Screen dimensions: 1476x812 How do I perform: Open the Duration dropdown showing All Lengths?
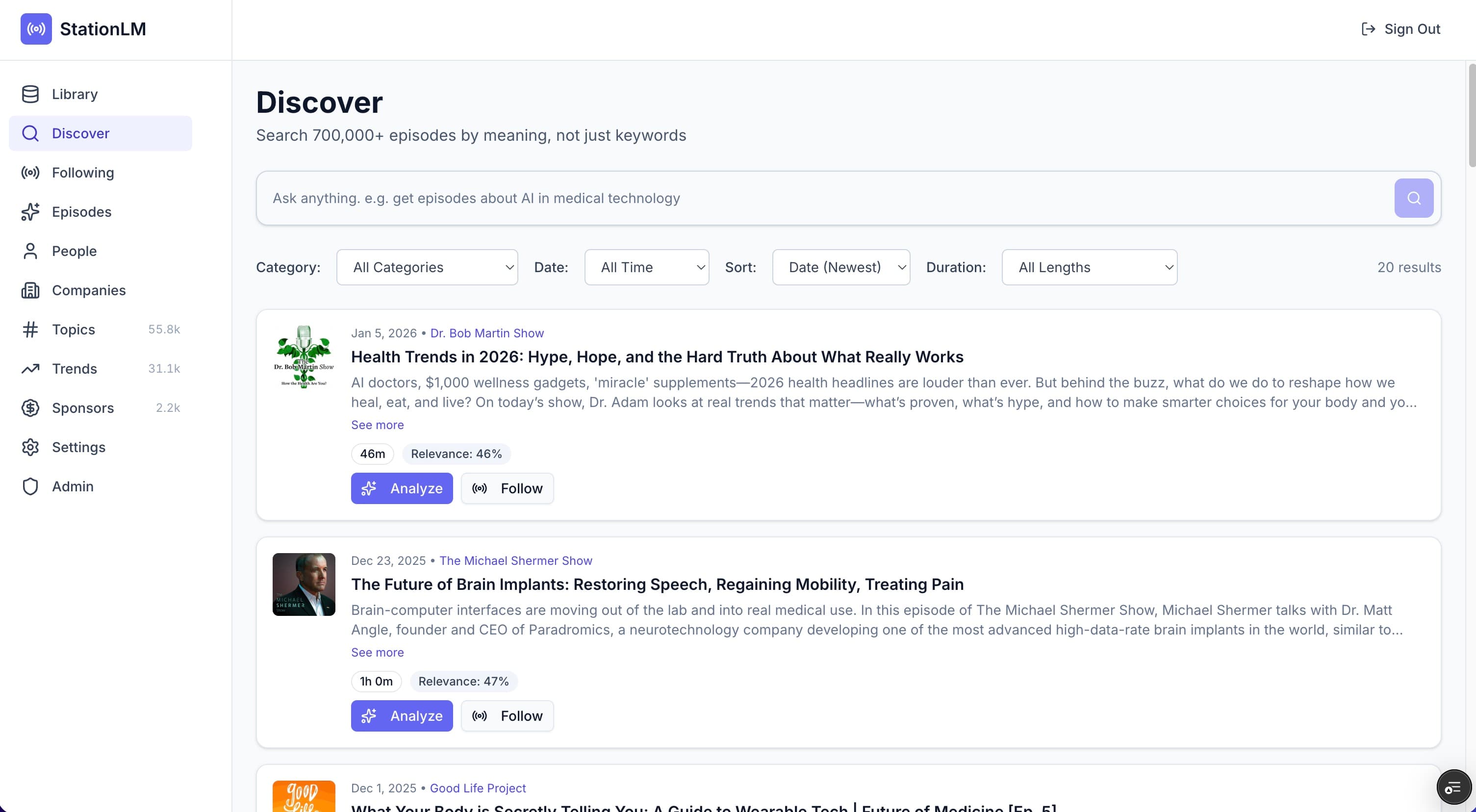(x=1088, y=267)
